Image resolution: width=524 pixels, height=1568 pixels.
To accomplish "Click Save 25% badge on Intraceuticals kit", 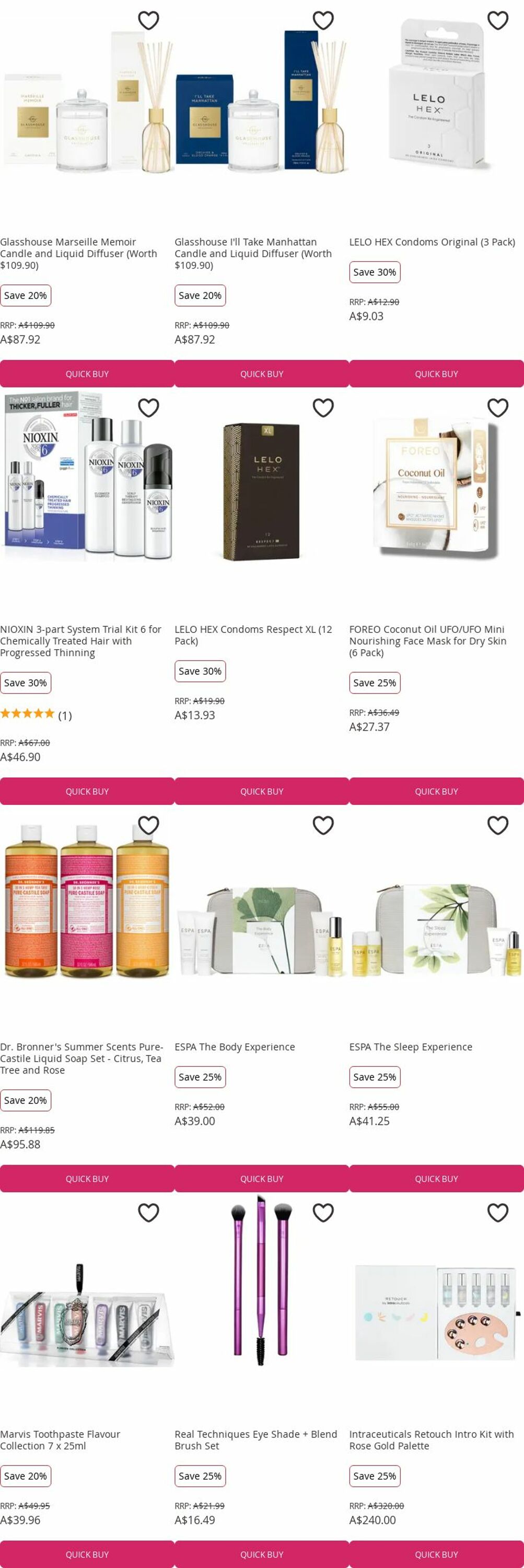I will pyautogui.click(x=374, y=1476).
